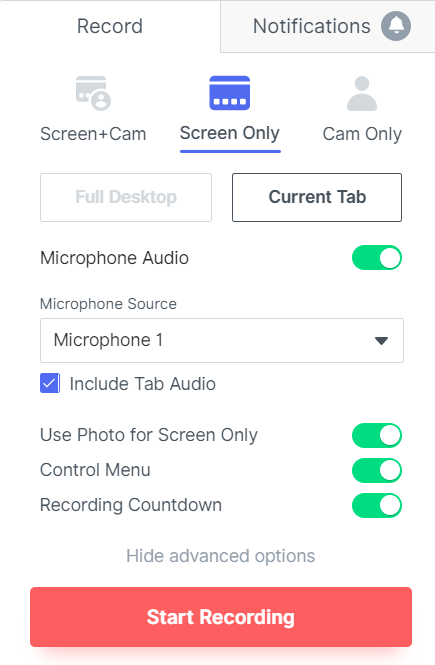Click the notifications bell icon
Image resolution: width=435 pixels, height=665 pixels.
[396, 26]
